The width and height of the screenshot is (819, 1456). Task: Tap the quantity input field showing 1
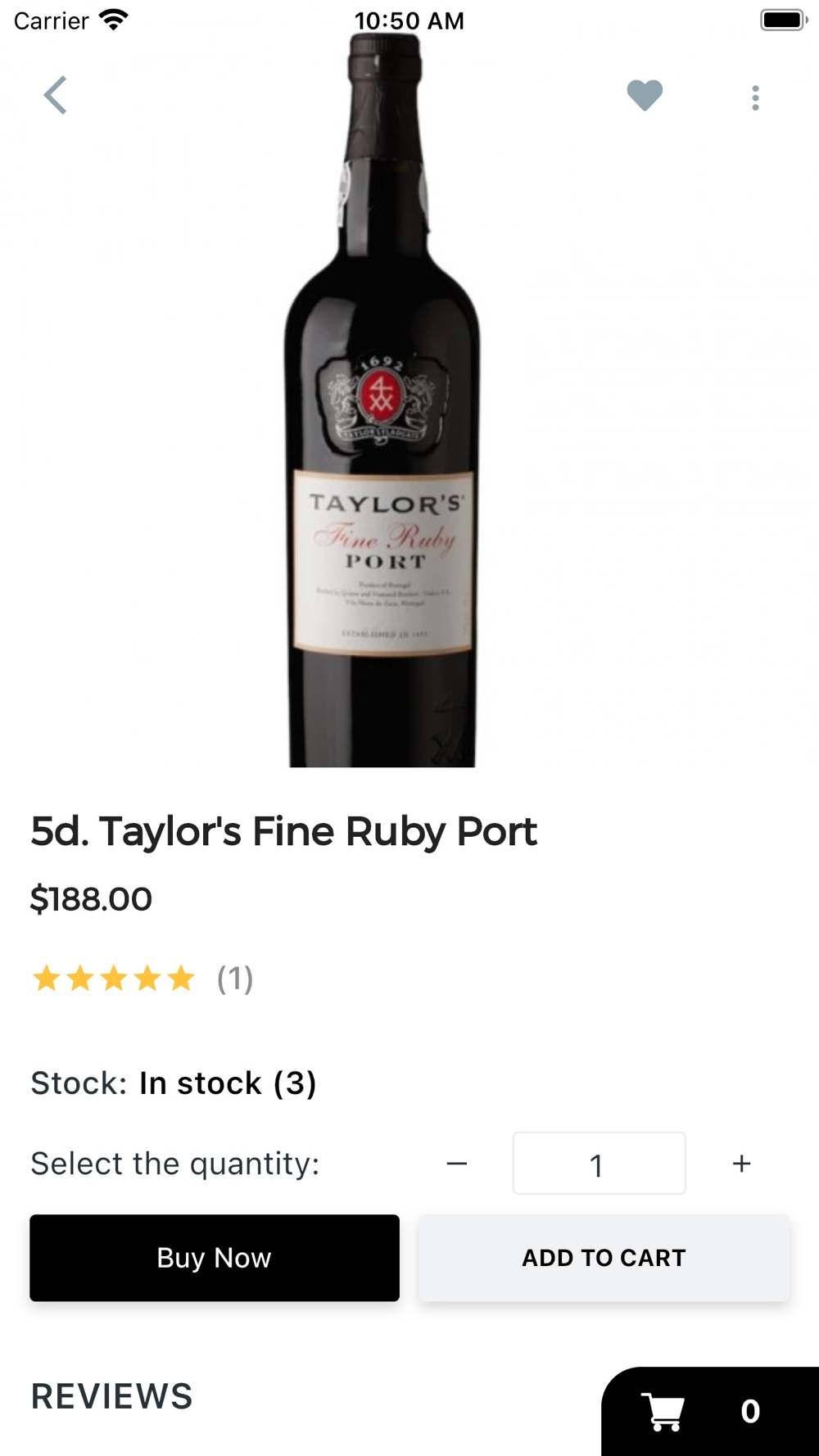tap(599, 1164)
